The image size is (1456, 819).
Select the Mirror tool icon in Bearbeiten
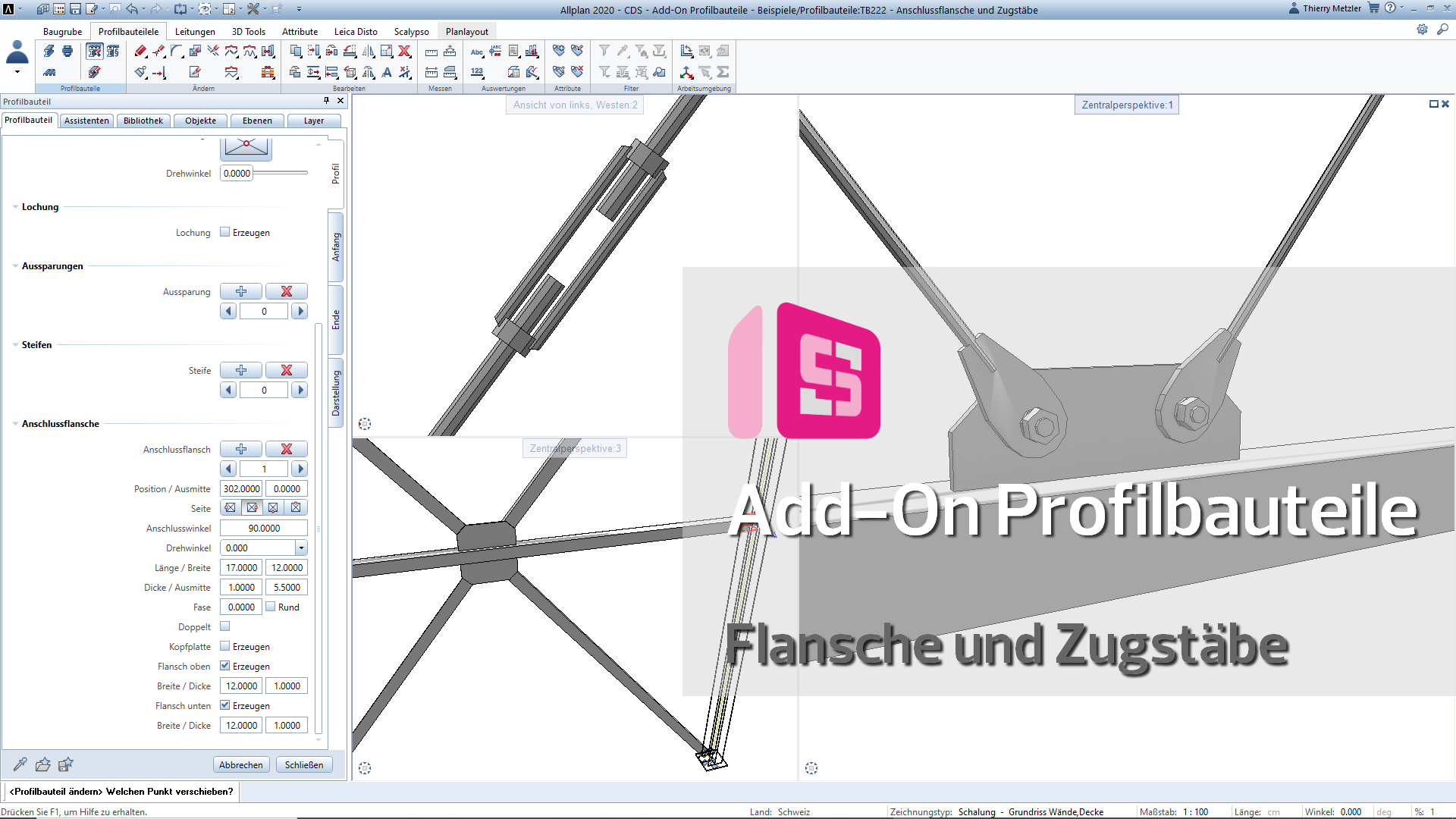369,52
